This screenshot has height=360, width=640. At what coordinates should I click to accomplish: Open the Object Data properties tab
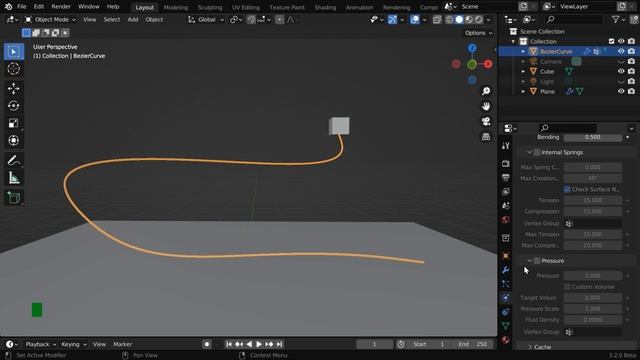coord(506,326)
